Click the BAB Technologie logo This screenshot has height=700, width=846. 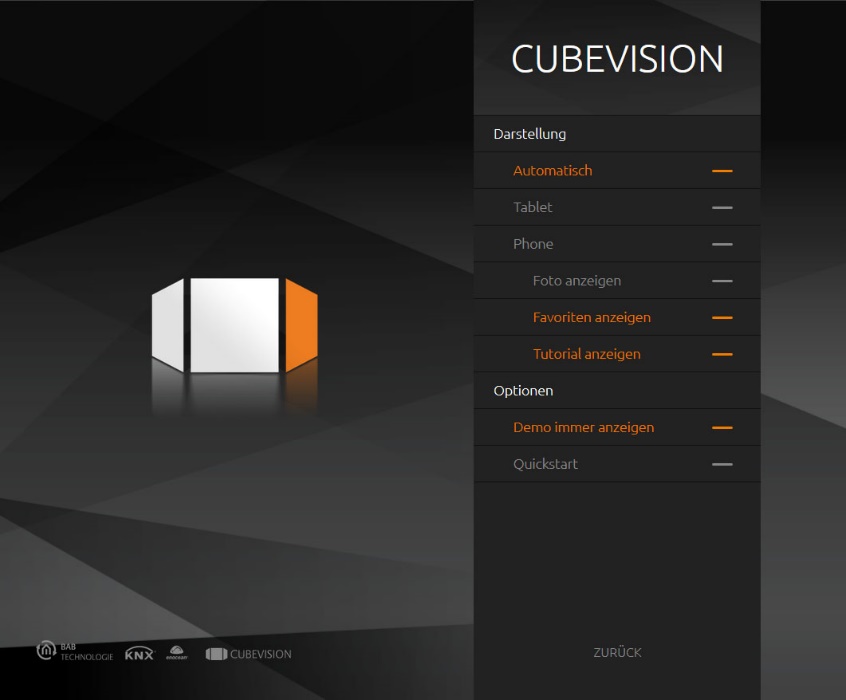coord(74,652)
